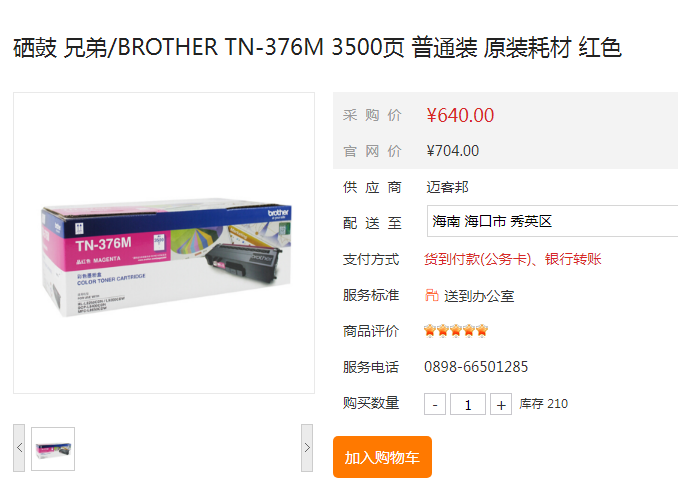Click the payment method text 货到付款(公务卡)、银行转账
This screenshot has width=678, height=492.
(x=513, y=259)
